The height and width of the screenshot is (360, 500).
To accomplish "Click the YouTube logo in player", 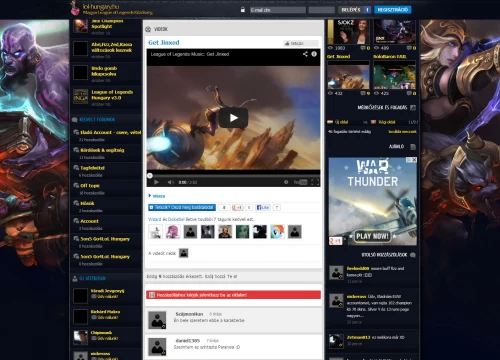I will coord(300,182).
